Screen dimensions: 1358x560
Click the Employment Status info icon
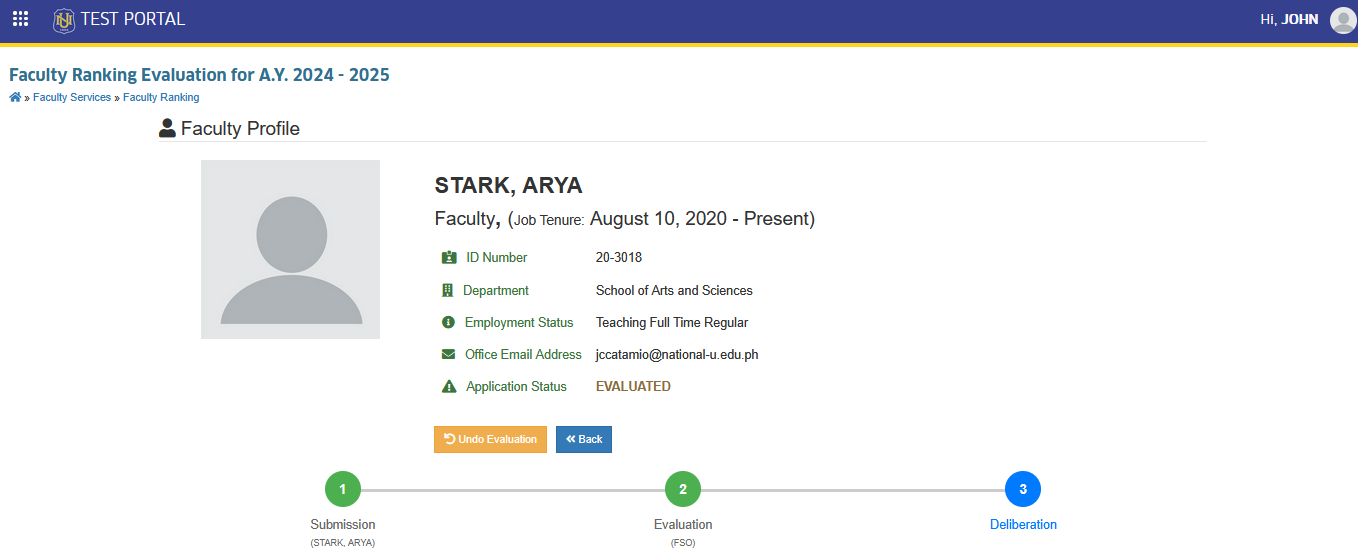click(x=448, y=323)
